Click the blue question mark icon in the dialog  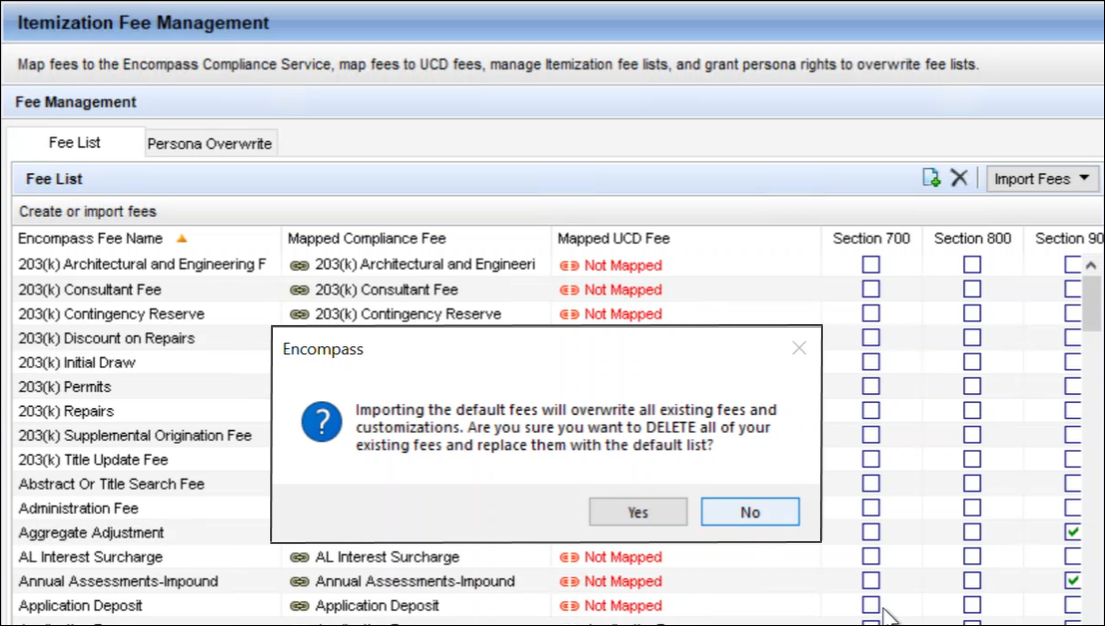pyautogui.click(x=321, y=422)
